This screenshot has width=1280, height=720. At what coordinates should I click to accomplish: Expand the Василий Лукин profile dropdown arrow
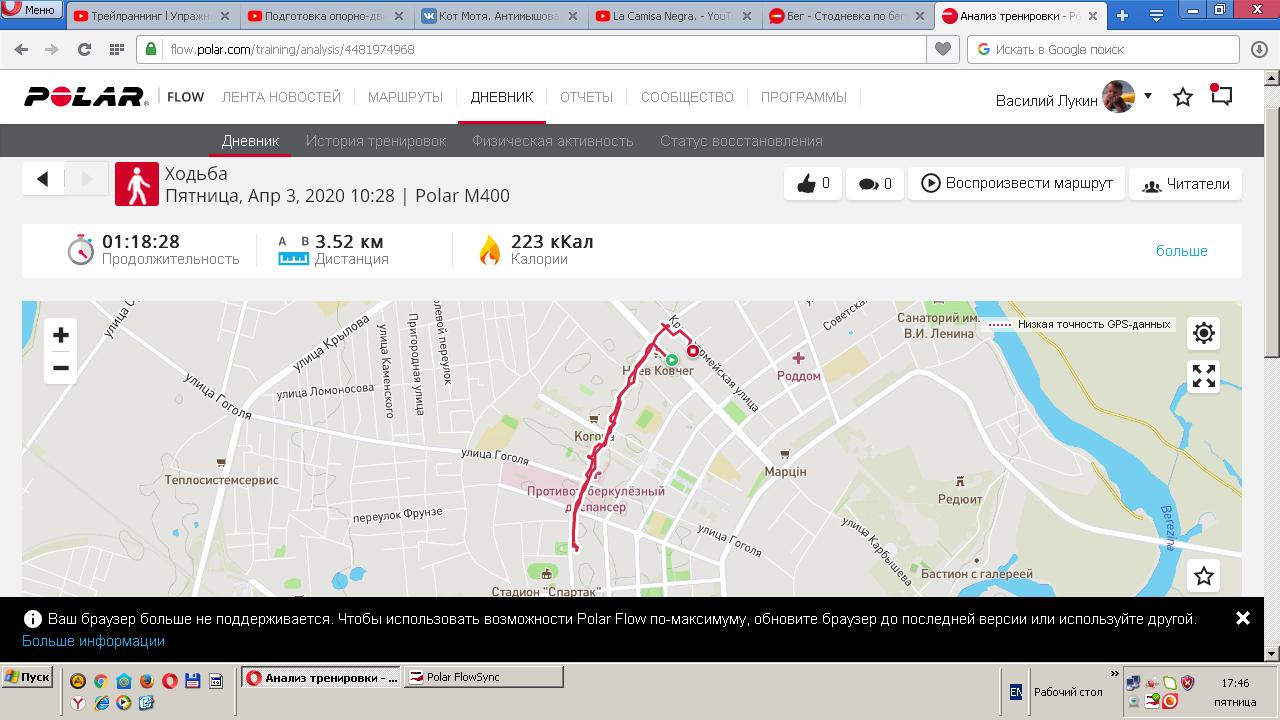(x=1148, y=96)
